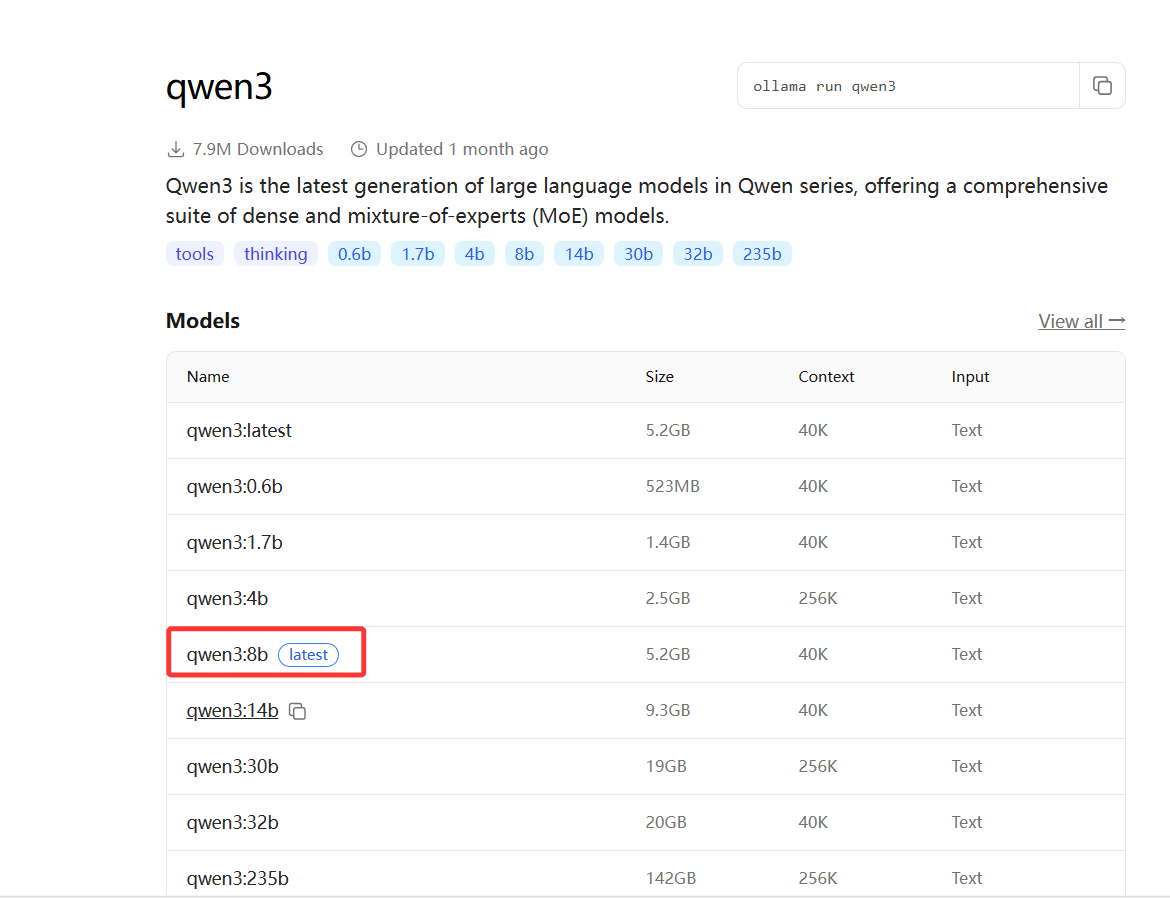Click the Name column header

[208, 377]
